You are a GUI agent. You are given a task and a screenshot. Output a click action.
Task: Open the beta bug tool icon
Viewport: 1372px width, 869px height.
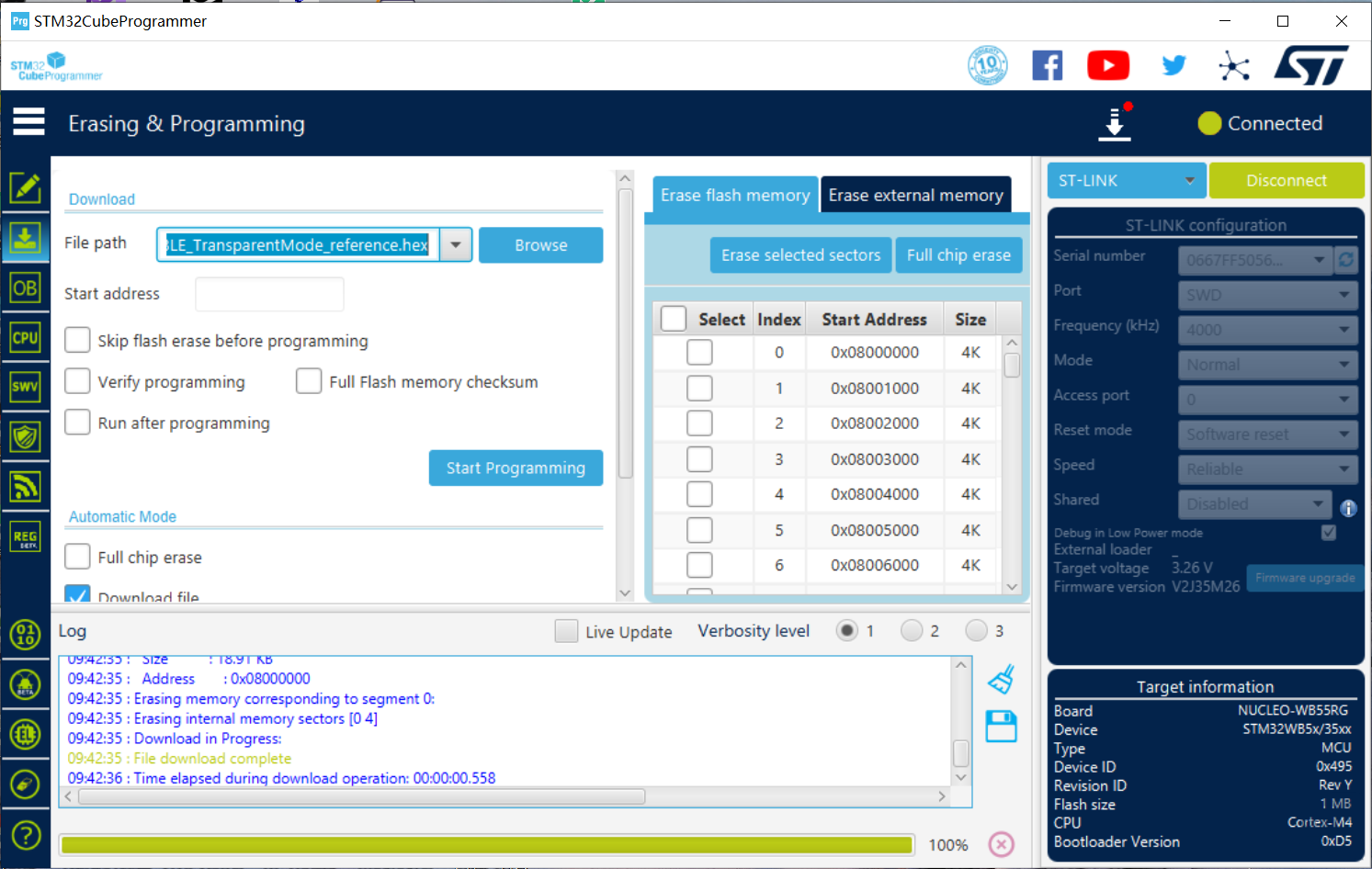tap(25, 684)
